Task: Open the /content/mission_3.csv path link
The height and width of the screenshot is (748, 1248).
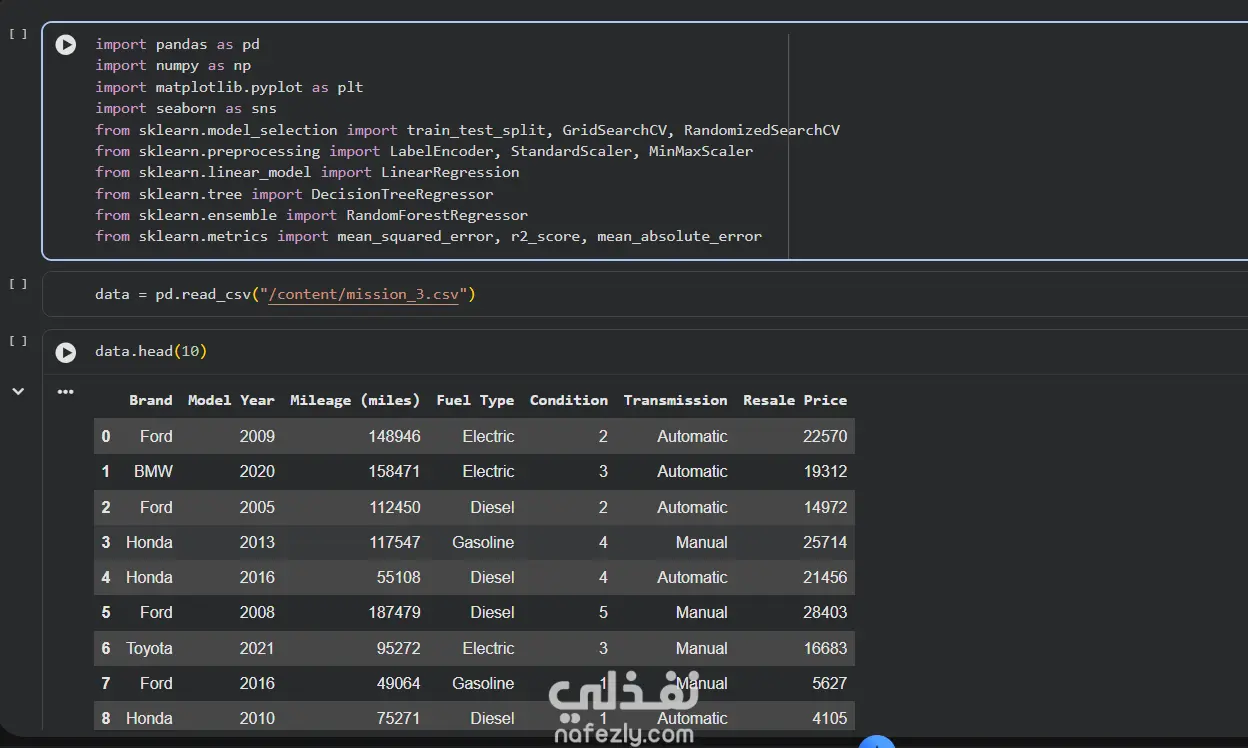Action: [363, 294]
